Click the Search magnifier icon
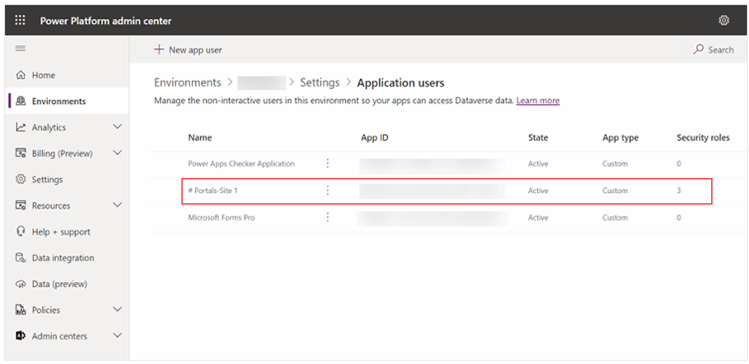 click(x=698, y=49)
